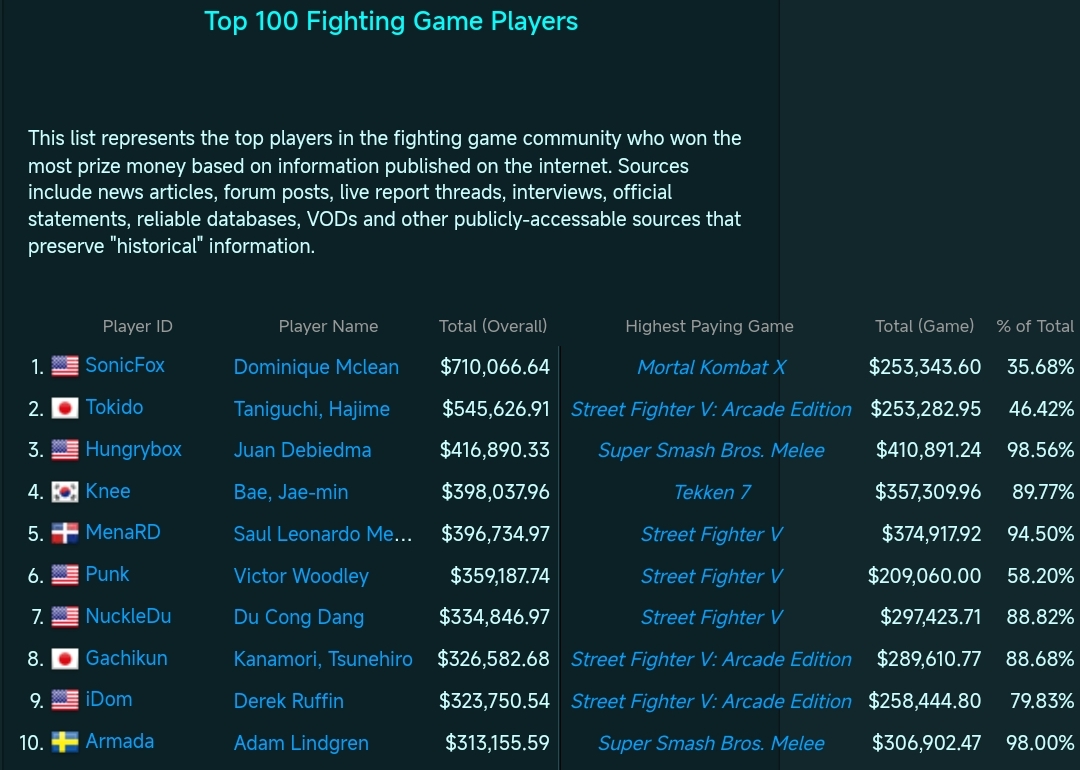The width and height of the screenshot is (1080, 770).
Task: Click the Sweden flag beside Armada
Action: coord(65,742)
